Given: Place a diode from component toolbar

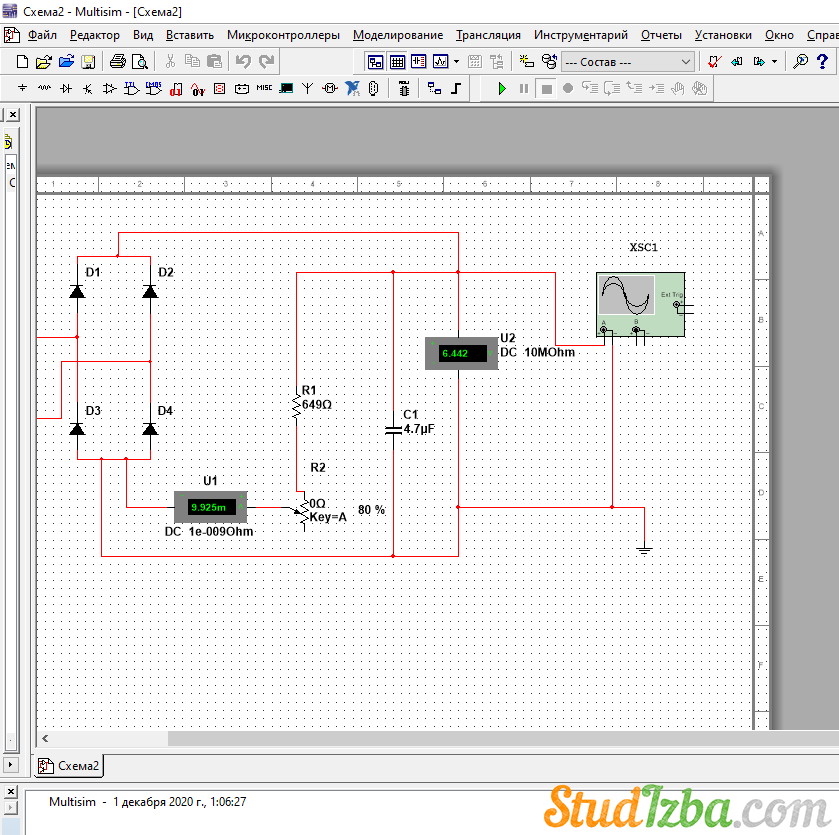Looking at the screenshot, I should tap(66, 89).
